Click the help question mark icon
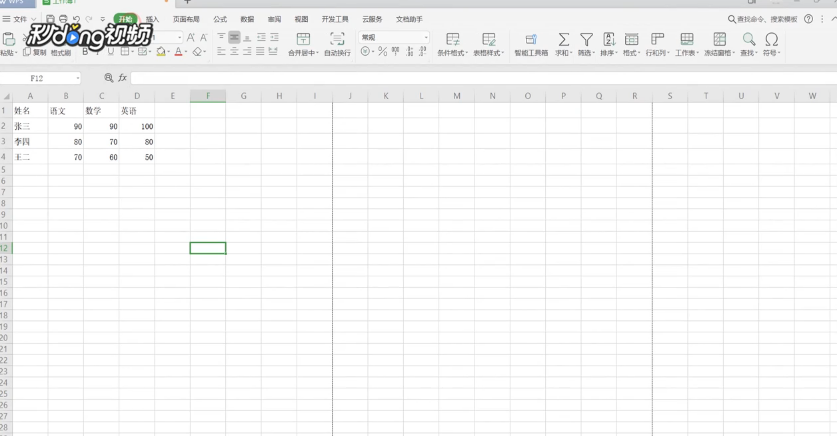Screen dimensions: 837x436 point(809,19)
